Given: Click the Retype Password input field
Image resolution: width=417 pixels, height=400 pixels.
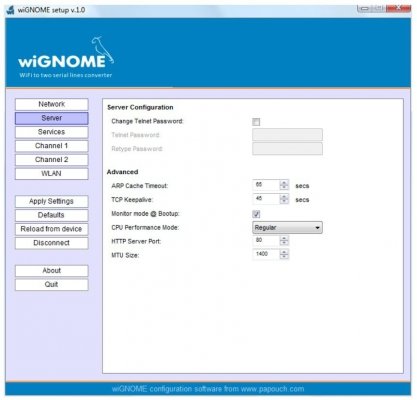Looking at the screenshot, I should 287,149.
